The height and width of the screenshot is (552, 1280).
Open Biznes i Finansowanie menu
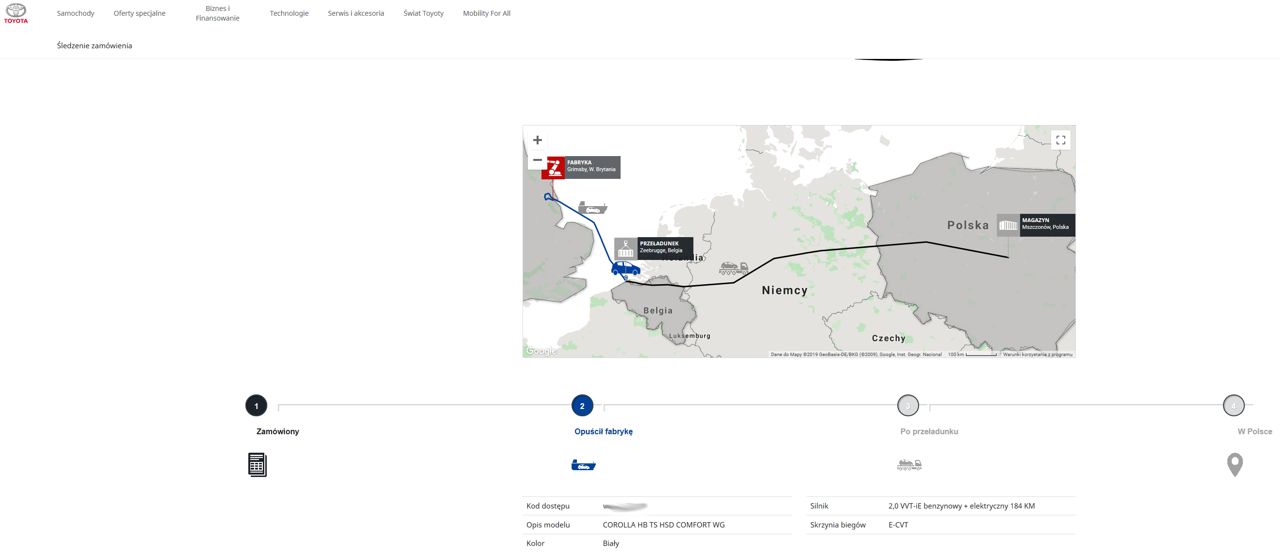coord(218,13)
